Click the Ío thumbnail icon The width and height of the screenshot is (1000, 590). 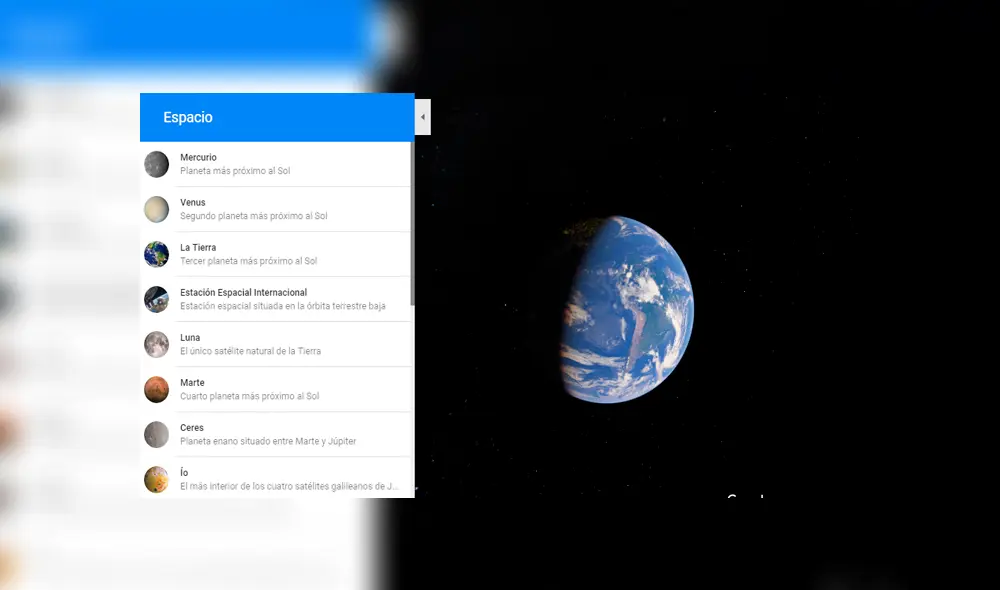point(157,478)
